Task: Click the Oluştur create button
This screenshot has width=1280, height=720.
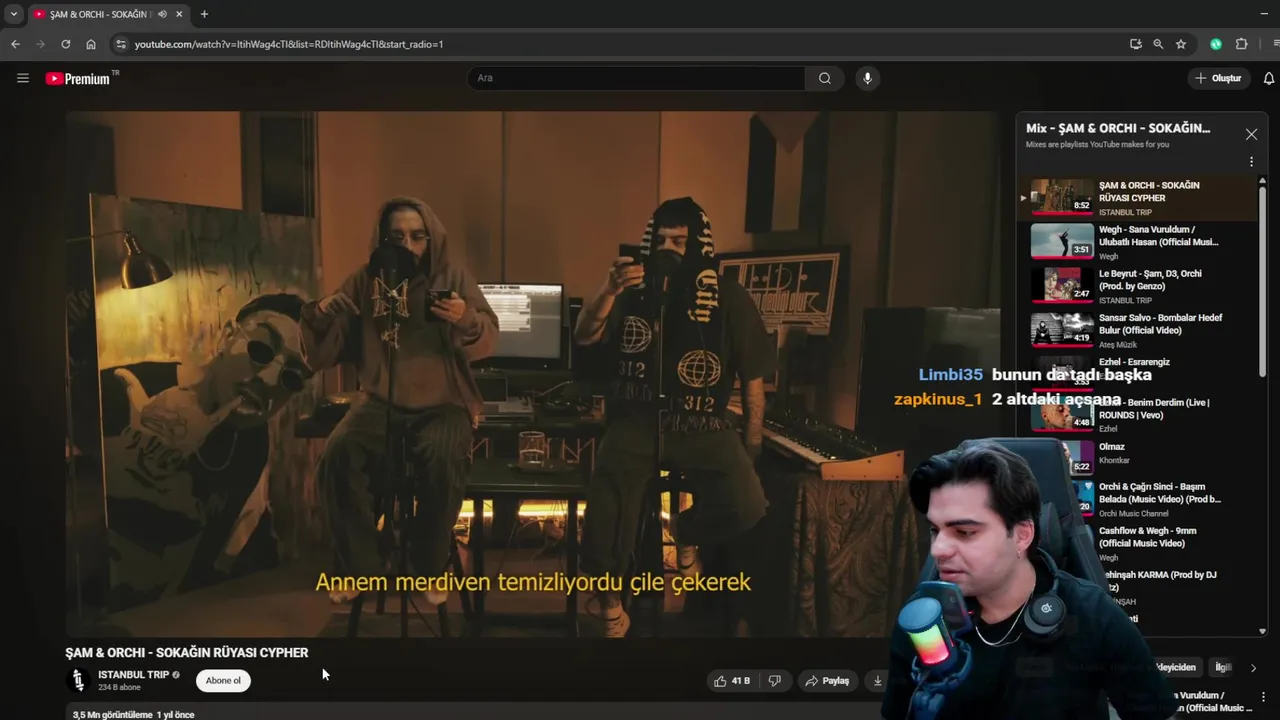Action: pos(1217,78)
